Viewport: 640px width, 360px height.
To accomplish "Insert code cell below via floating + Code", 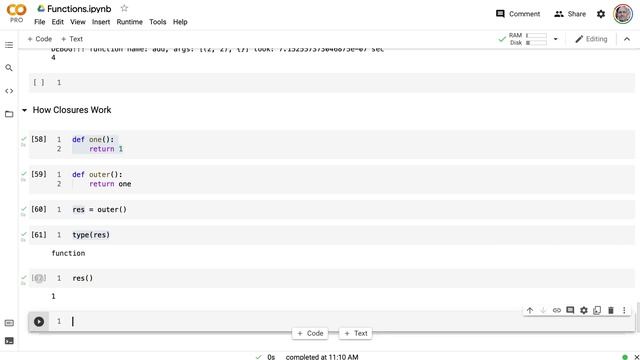I will pos(310,333).
